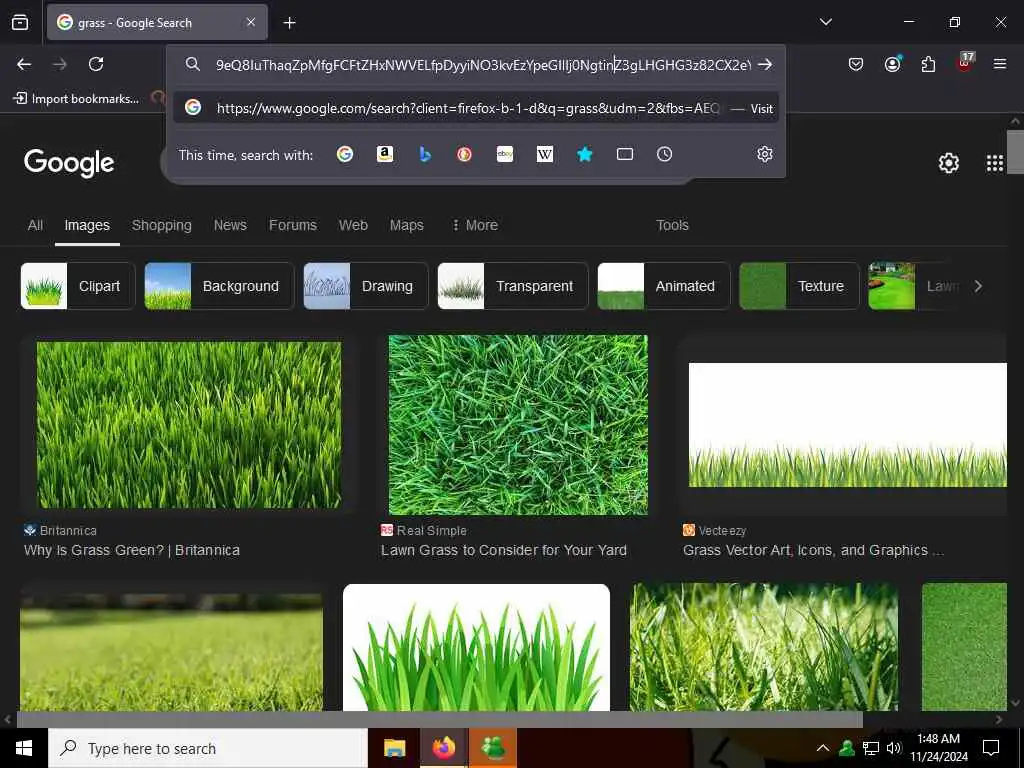Image resolution: width=1024 pixels, height=768 pixels.
Task: Switch to the News tab
Action: point(230,225)
